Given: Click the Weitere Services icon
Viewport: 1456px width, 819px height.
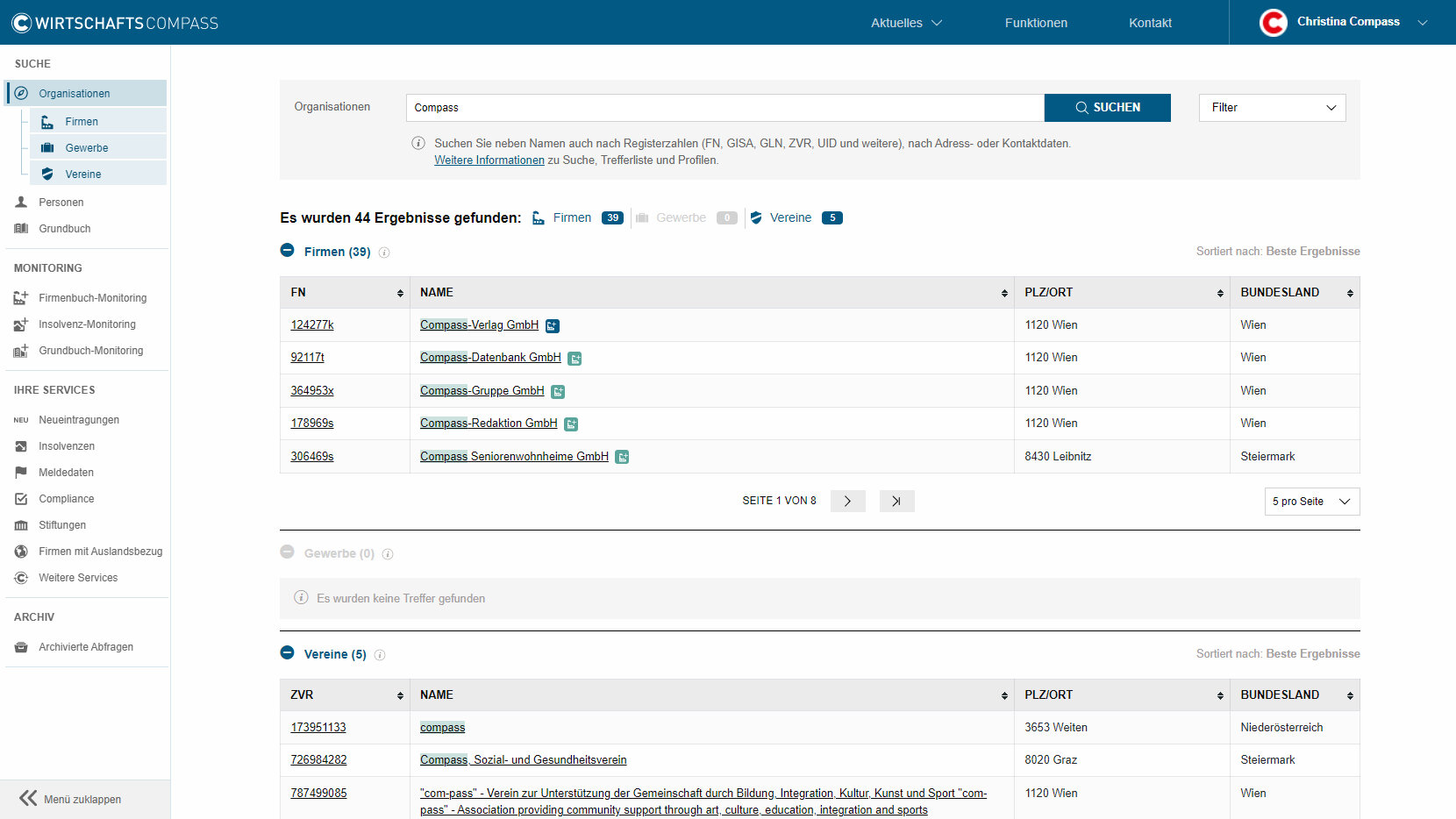Looking at the screenshot, I should [x=21, y=578].
